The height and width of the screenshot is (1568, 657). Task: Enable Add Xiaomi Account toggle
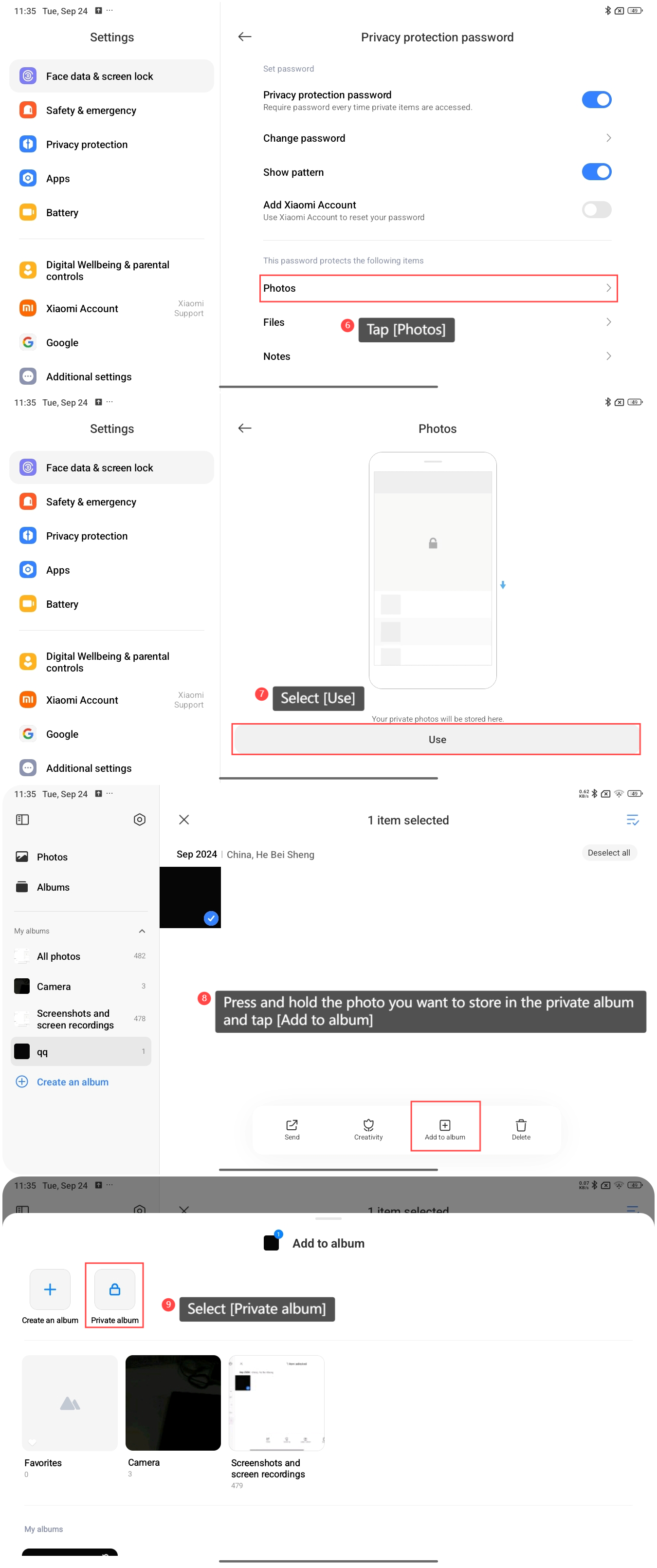596,210
